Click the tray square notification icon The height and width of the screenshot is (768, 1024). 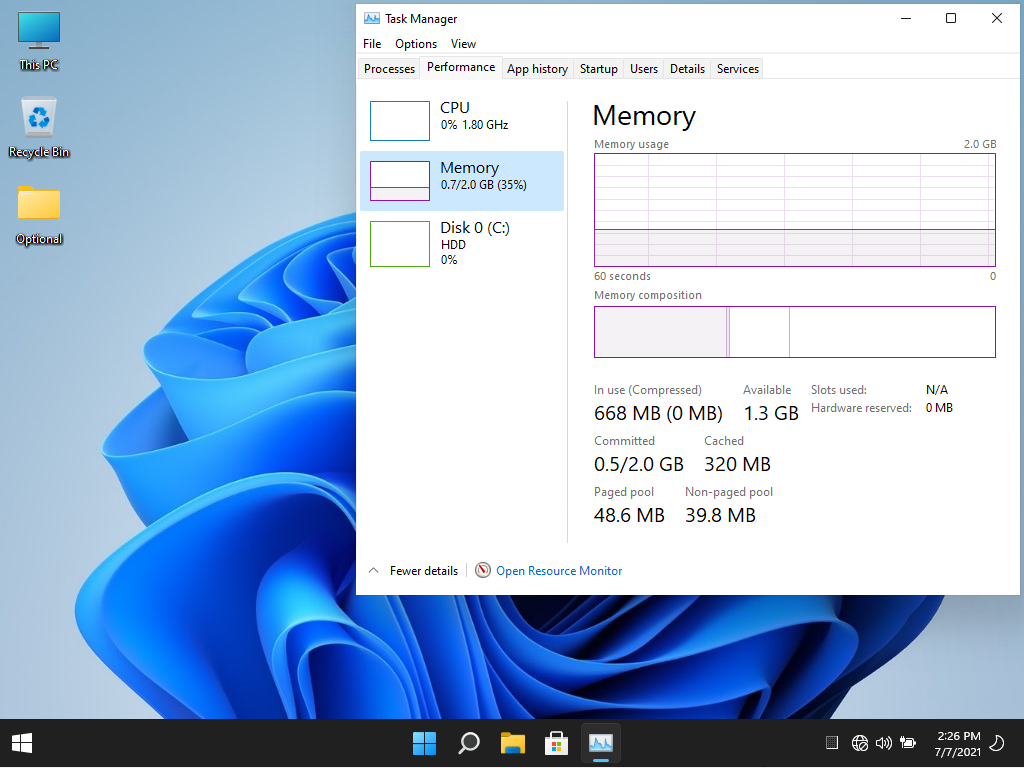831,743
